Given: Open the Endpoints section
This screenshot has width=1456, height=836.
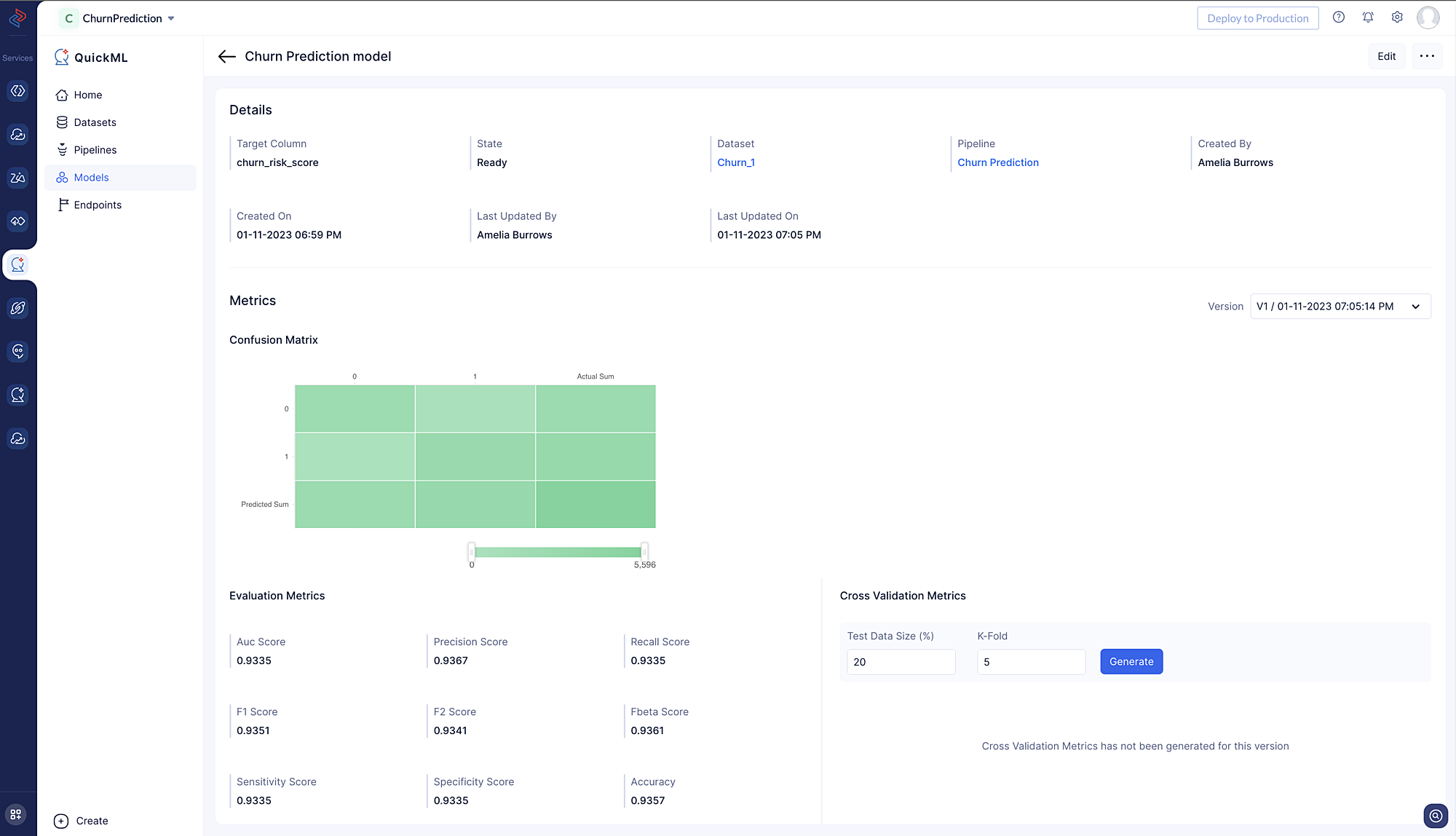Looking at the screenshot, I should coord(97,205).
